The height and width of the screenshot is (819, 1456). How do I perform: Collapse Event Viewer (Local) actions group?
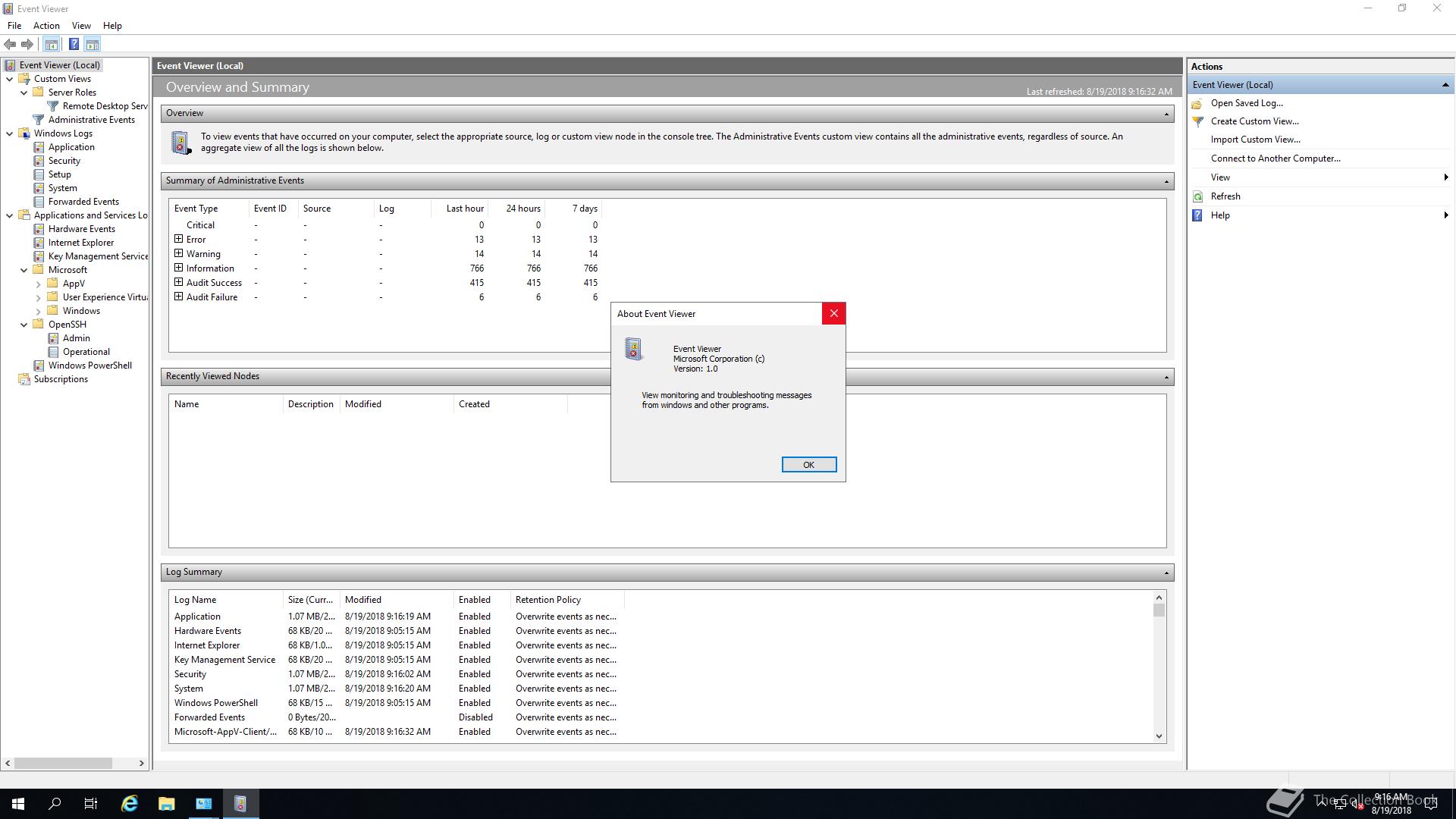[x=1445, y=85]
